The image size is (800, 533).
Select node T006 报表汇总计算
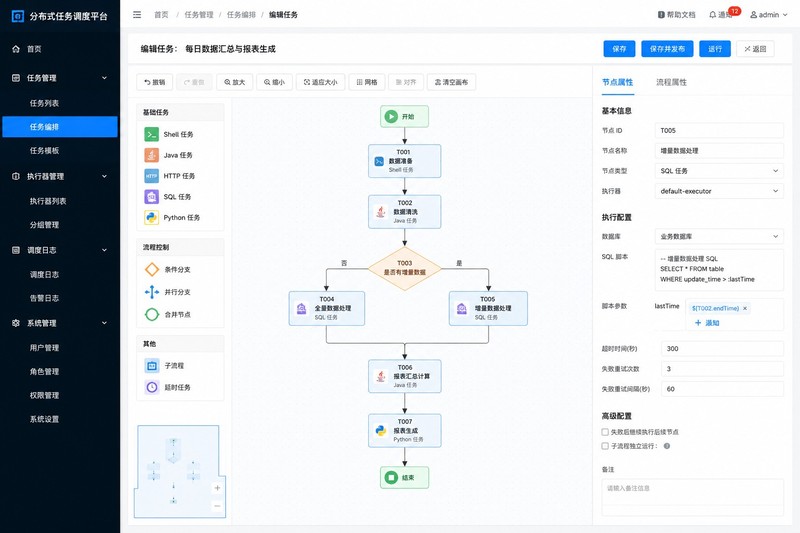(x=405, y=376)
